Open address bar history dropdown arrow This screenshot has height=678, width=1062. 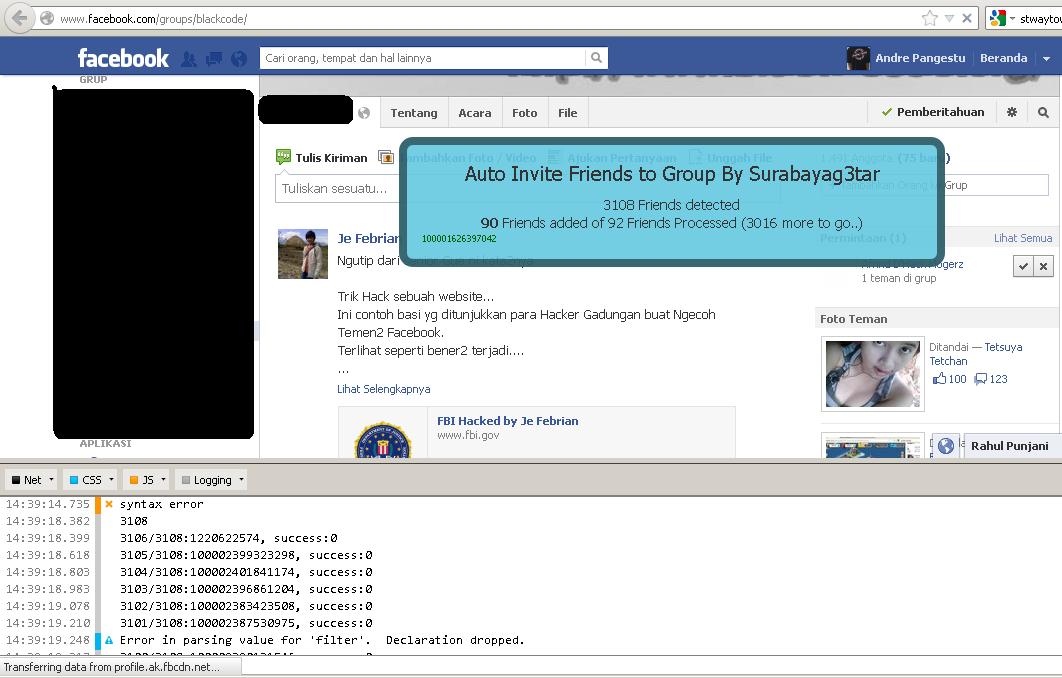point(950,18)
